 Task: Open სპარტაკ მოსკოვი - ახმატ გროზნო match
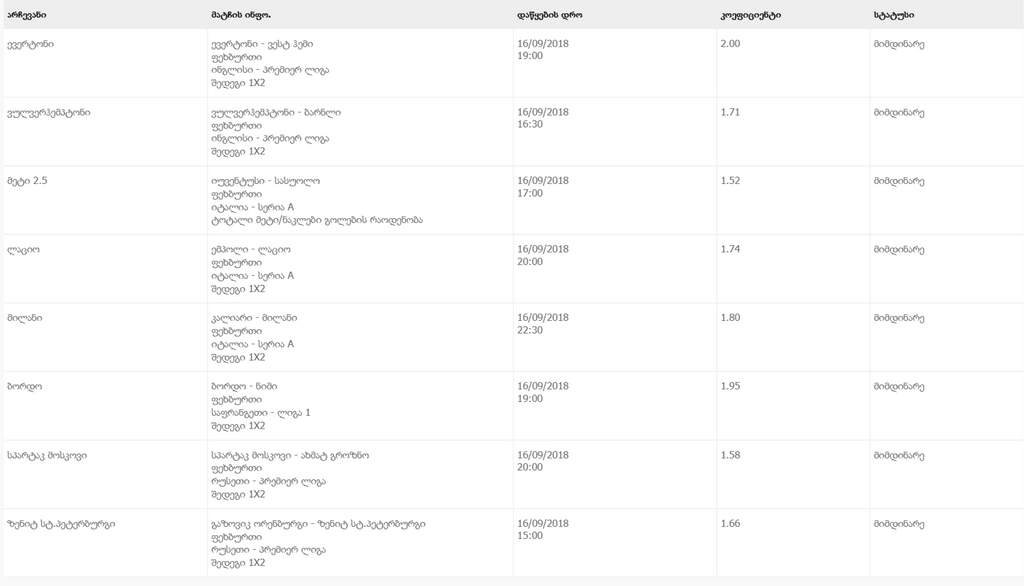(290, 455)
